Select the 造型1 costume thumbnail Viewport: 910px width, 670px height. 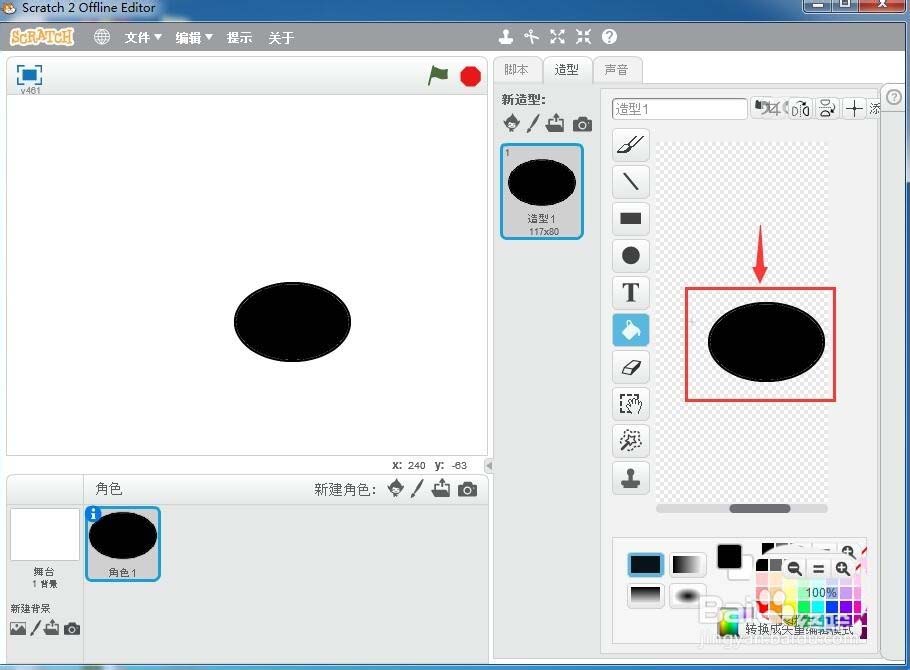(541, 191)
